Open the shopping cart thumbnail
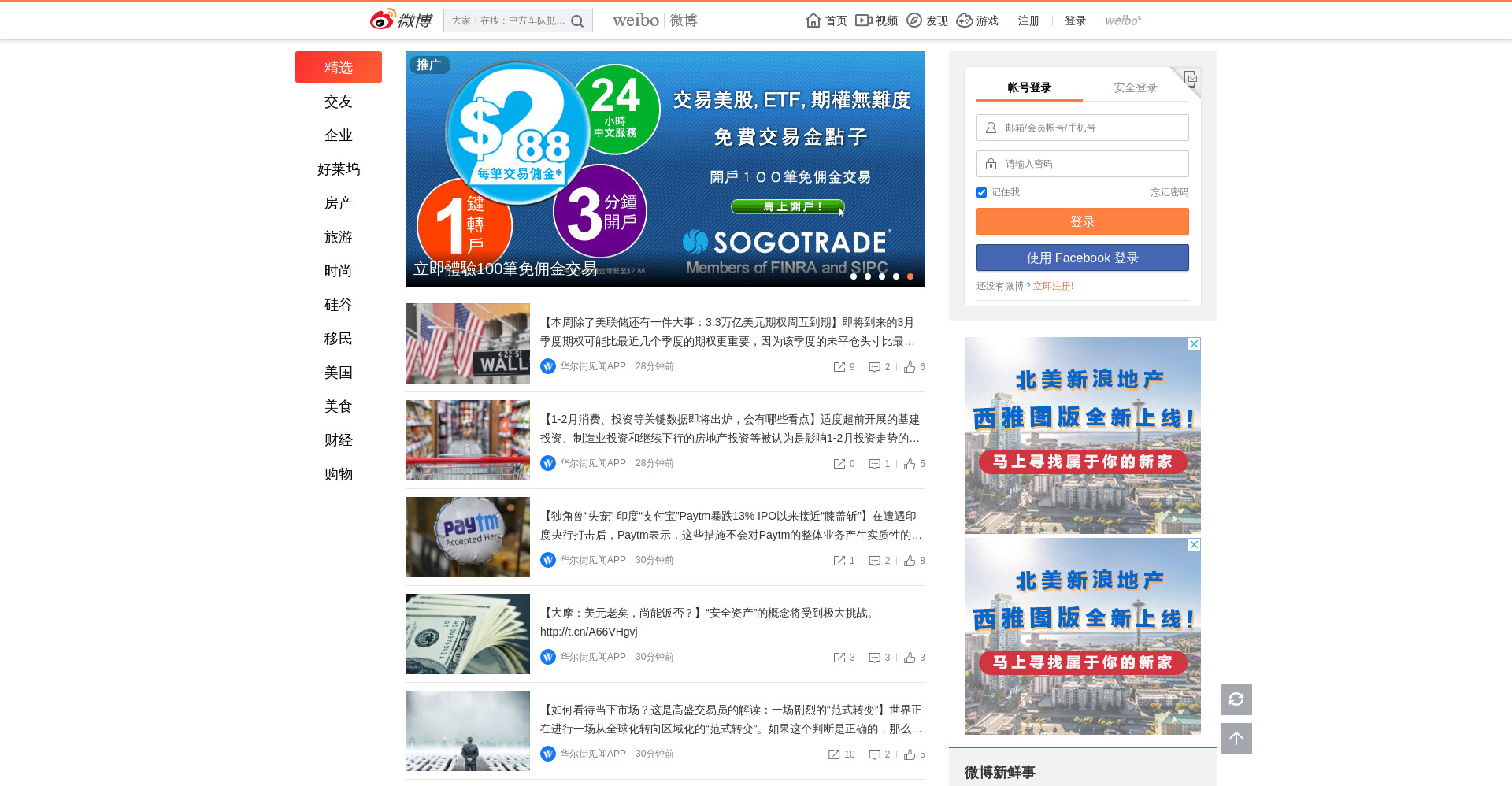This screenshot has height=786, width=1512. click(x=468, y=440)
